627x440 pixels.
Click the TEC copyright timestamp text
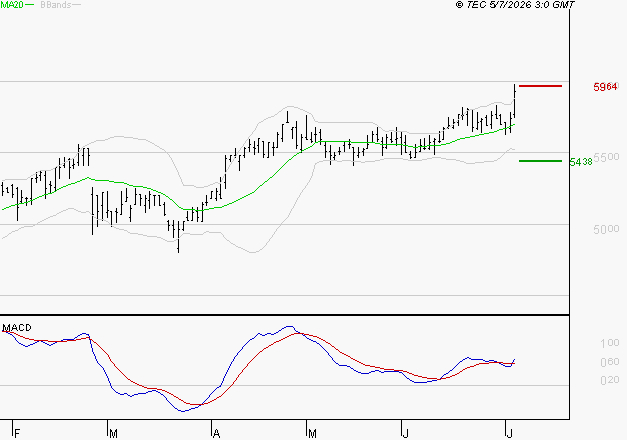515,5
